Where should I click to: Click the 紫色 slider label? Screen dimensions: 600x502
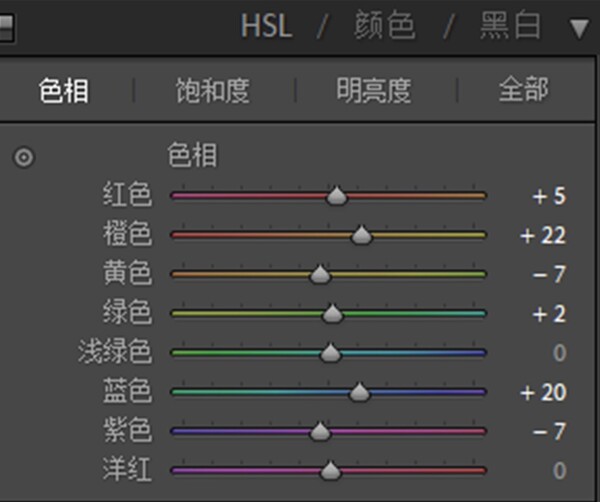(127, 430)
